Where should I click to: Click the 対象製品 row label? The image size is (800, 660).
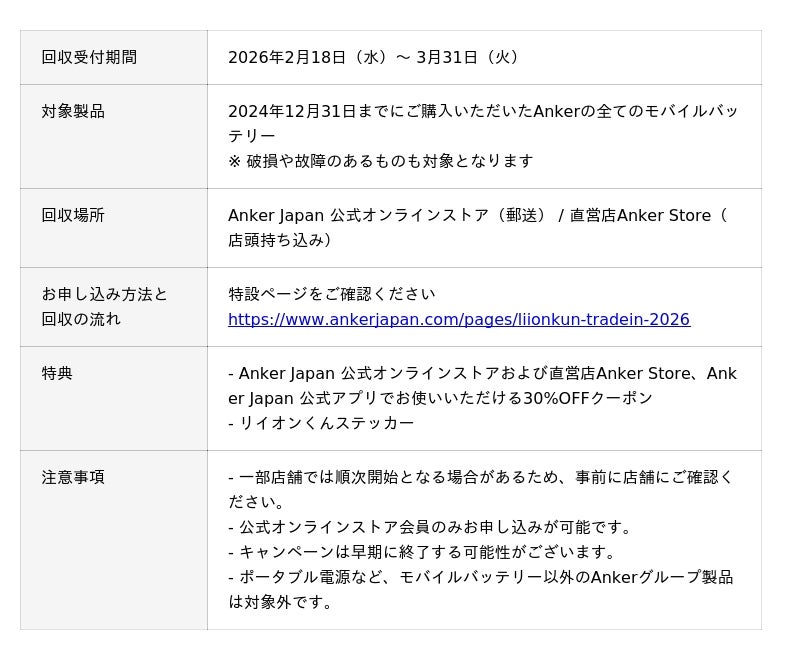[73, 112]
